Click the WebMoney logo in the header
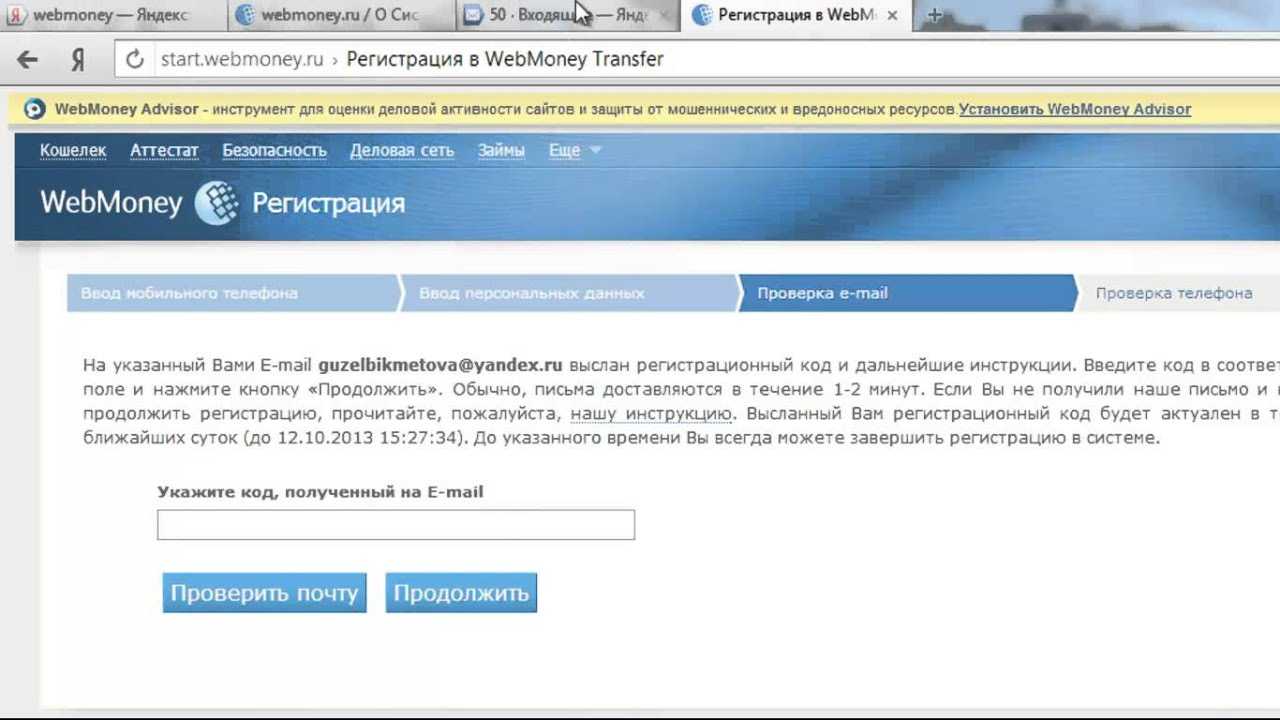Screen dimensions: 1280x720 coord(140,203)
